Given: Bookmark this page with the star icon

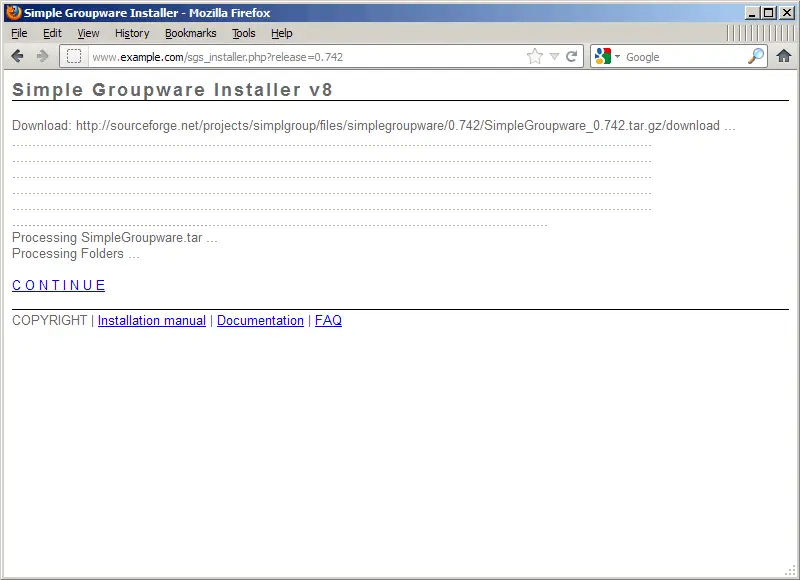Looking at the screenshot, I should [x=535, y=56].
